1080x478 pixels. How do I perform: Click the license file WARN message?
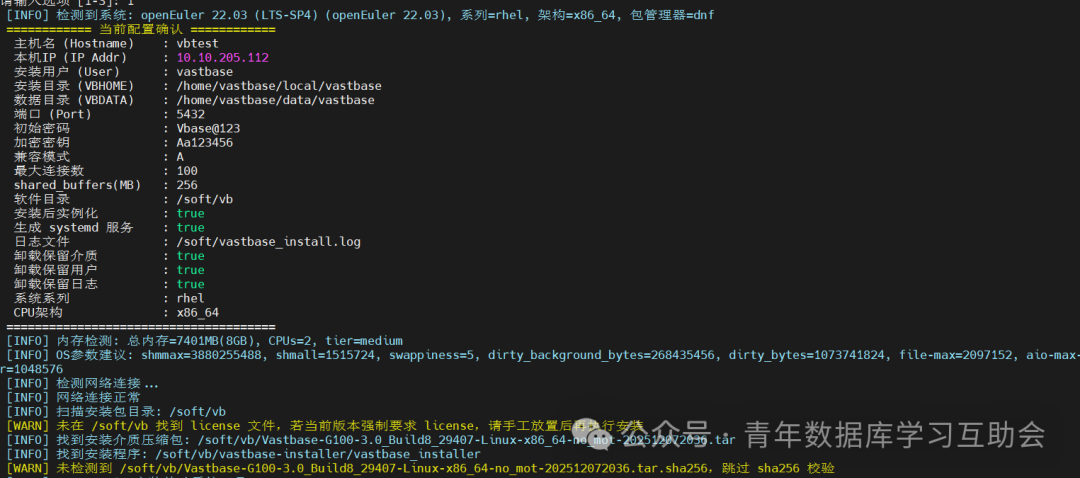click(324, 426)
